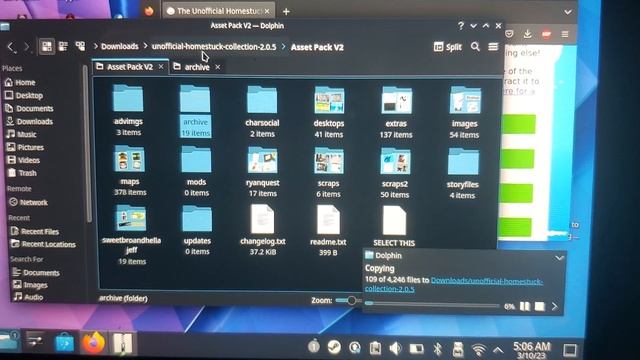Click Downloads in the breadcrumb path

tap(120, 47)
